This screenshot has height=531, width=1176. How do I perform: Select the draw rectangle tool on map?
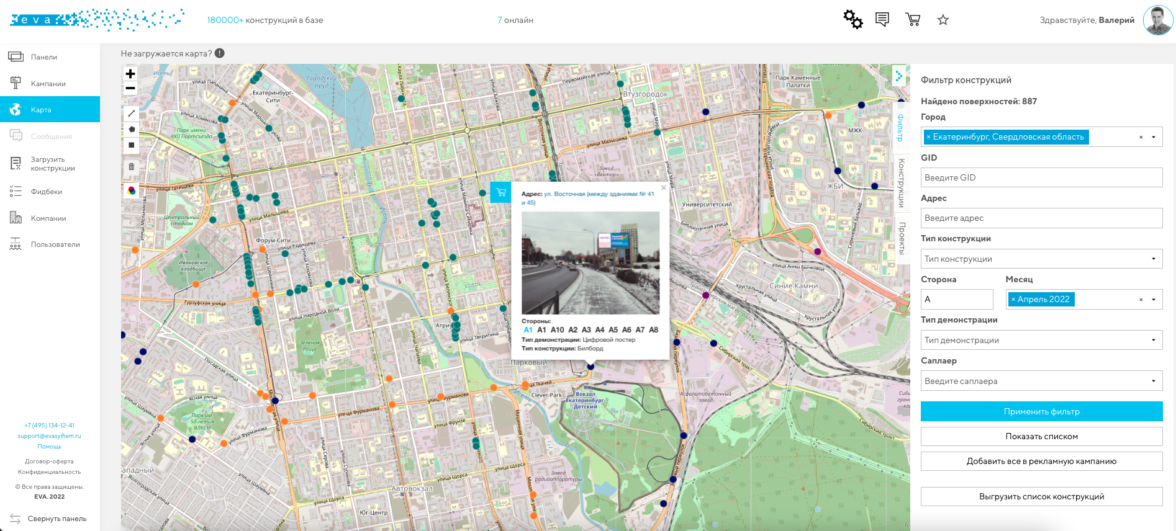[130, 145]
